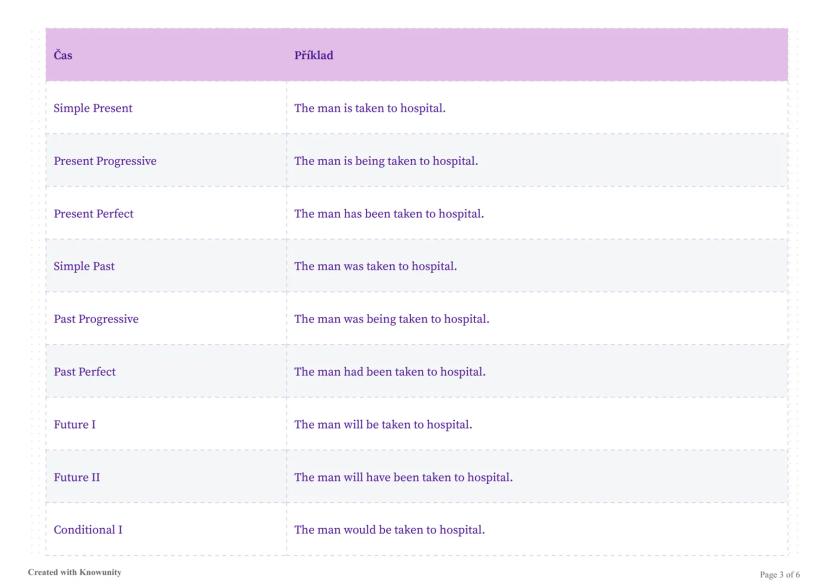The width and height of the screenshot is (828, 586).
Task: Click "The man will be taken to hospital."
Action: point(382,425)
